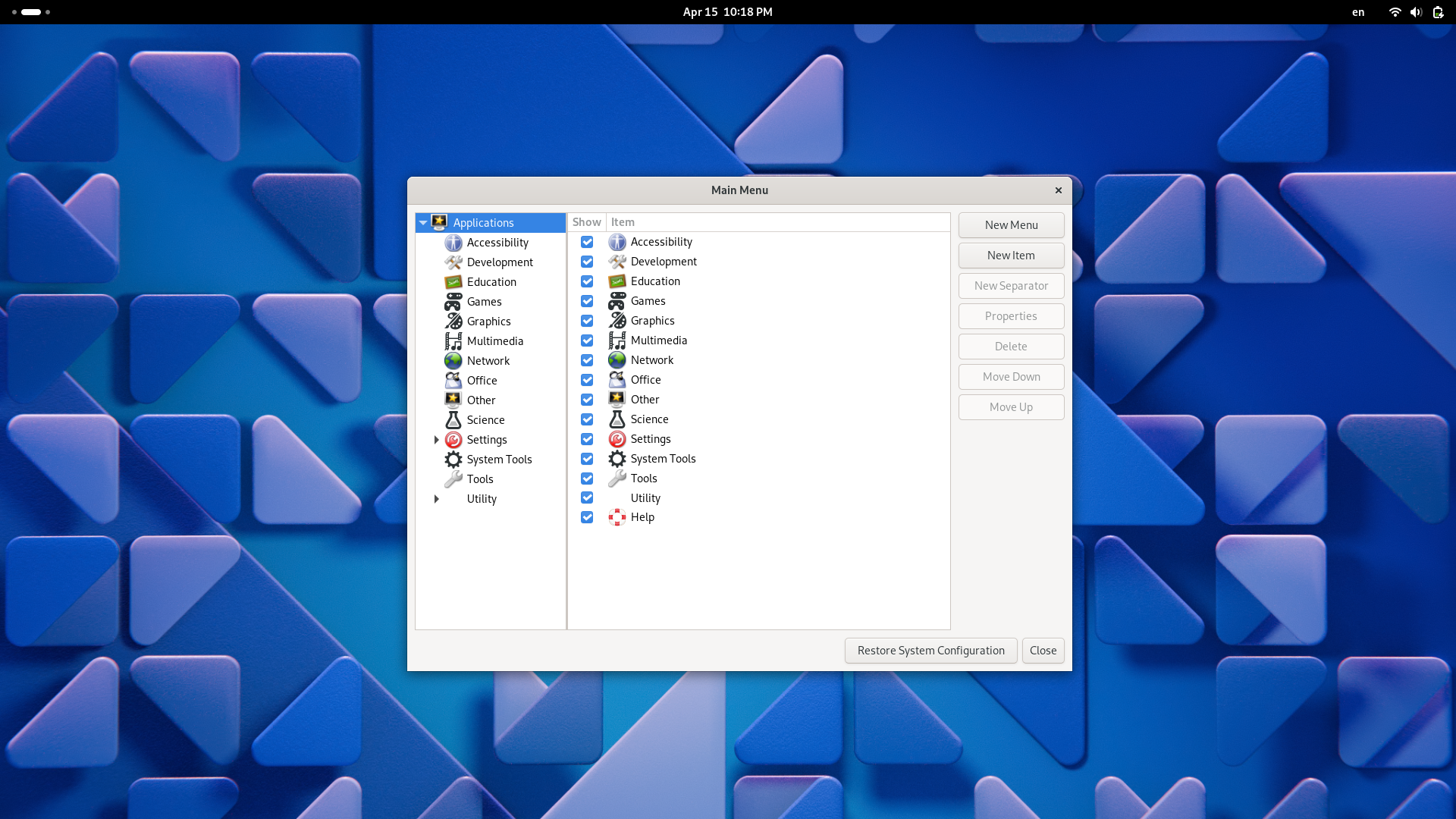Click the Accessibility icon in the left tree
The height and width of the screenshot is (819, 1456).
pyautogui.click(x=453, y=243)
